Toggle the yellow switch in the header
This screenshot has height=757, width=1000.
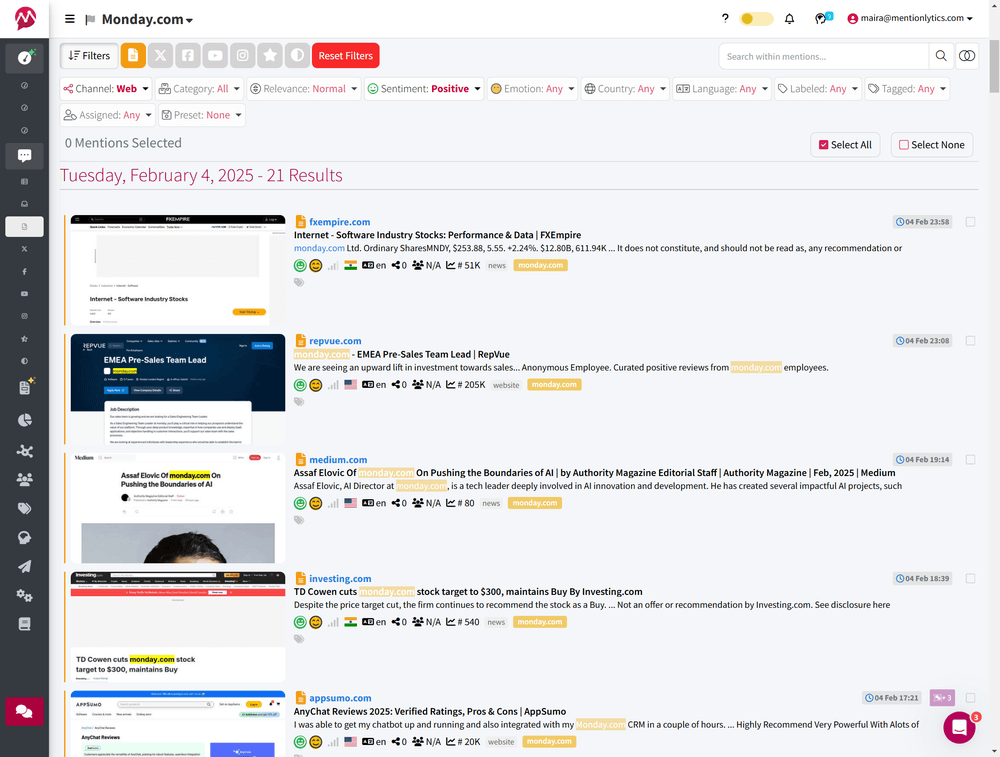click(756, 18)
